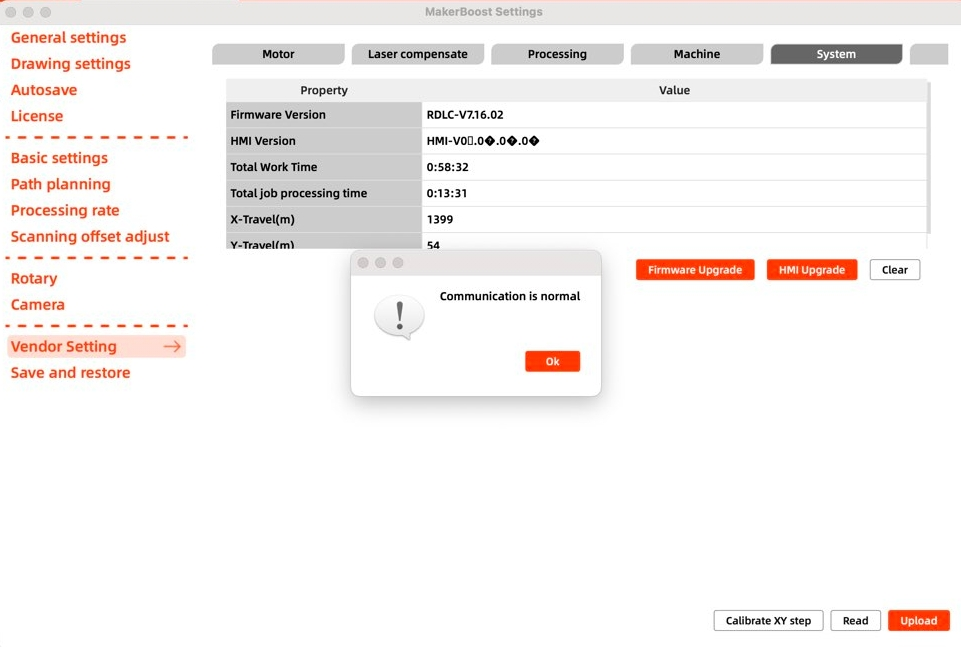
Task: Select the System tab
Action: (x=835, y=54)
